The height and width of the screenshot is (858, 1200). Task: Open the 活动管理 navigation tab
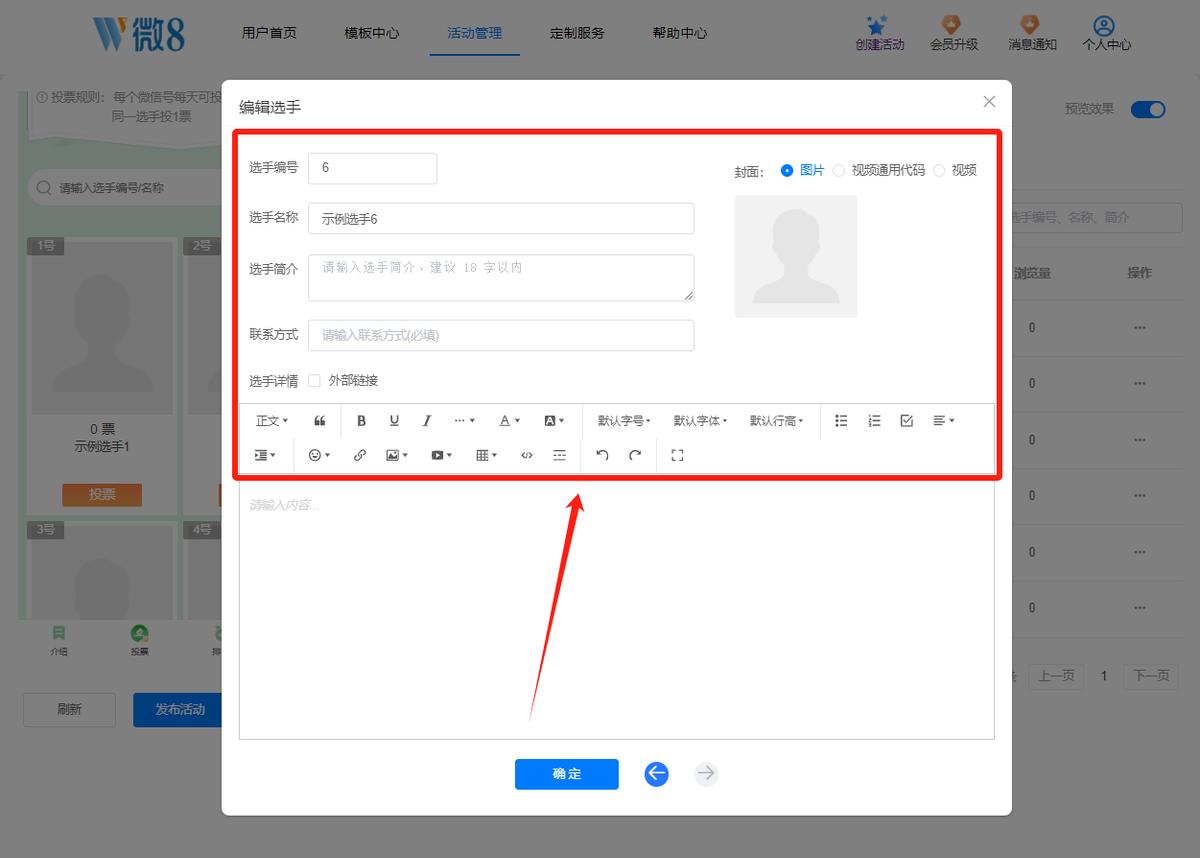click(x=475, y=33)
